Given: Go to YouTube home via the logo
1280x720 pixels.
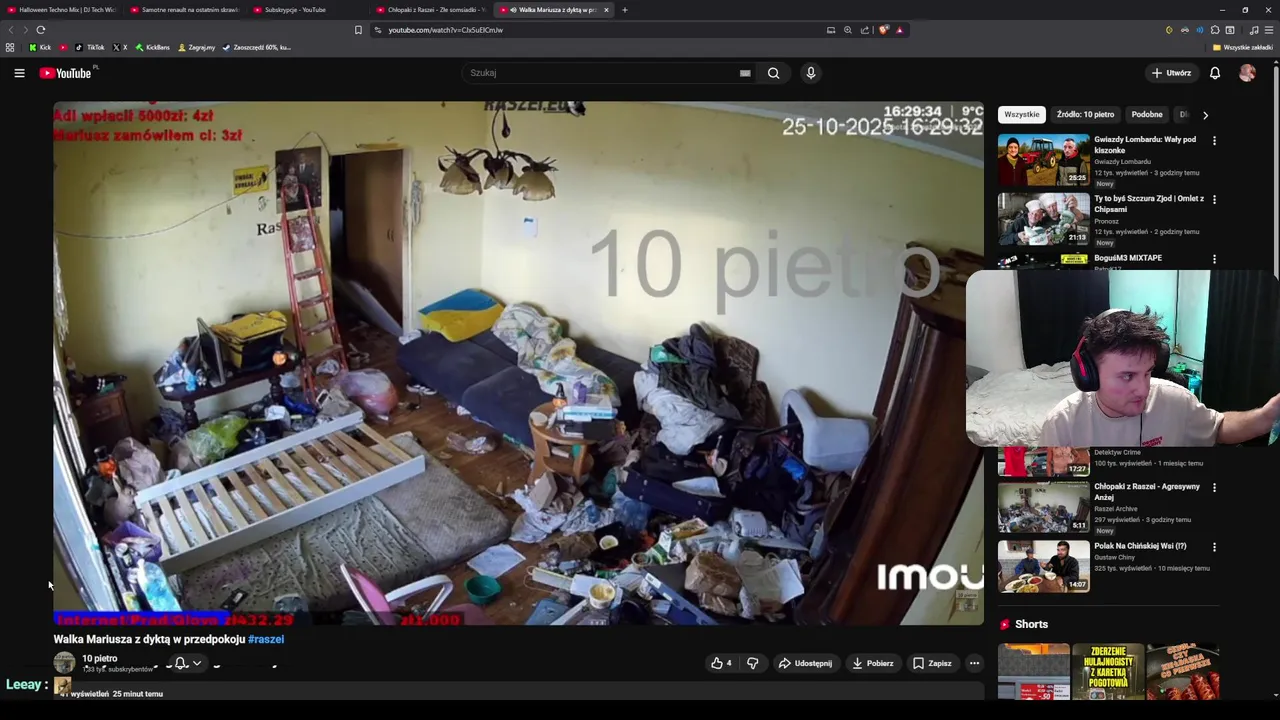Looking at the screenshot, I should (x=65, y=73).
